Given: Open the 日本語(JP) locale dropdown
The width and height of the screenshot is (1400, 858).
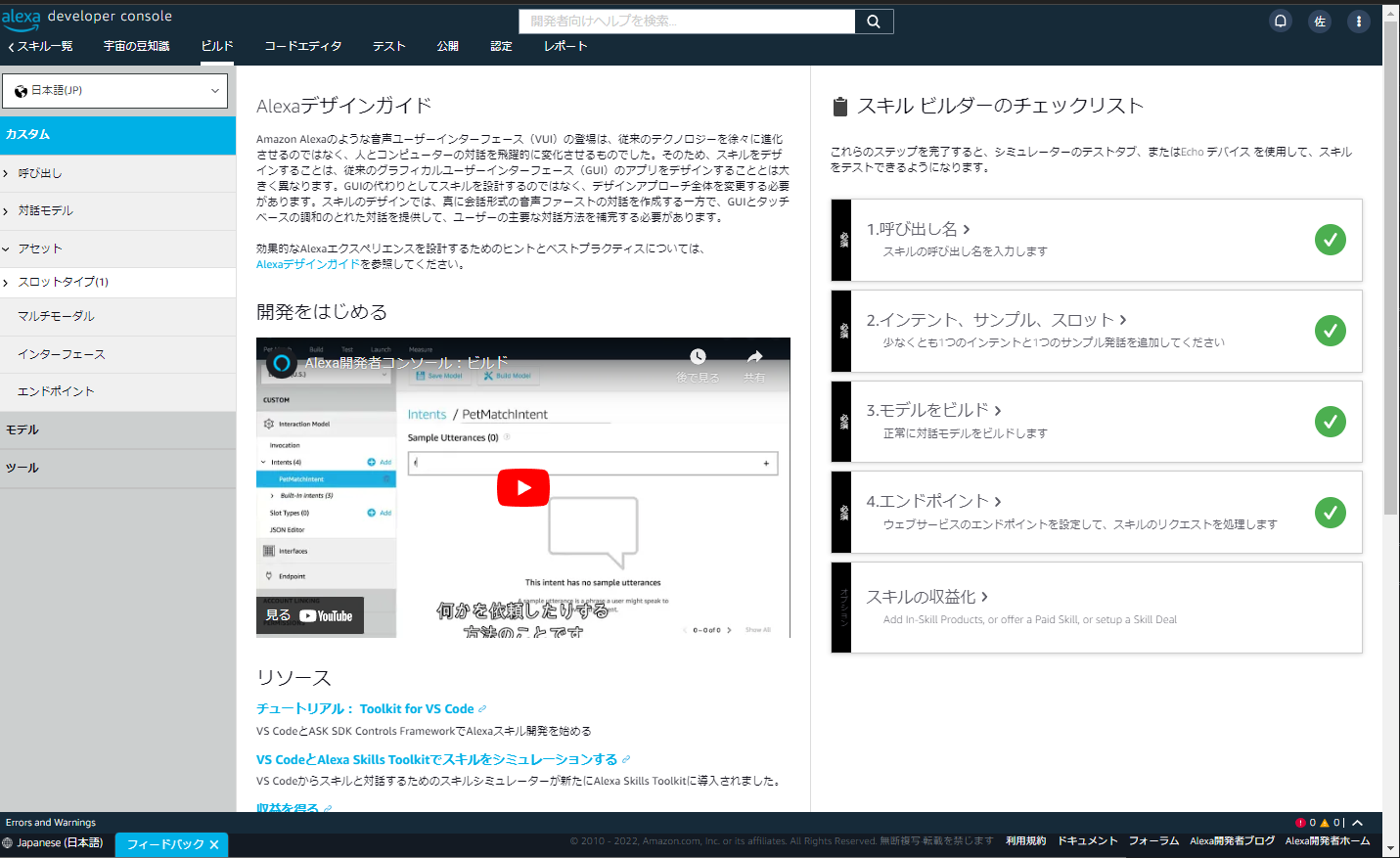Looking at the screenshot, I should (115, 90).
